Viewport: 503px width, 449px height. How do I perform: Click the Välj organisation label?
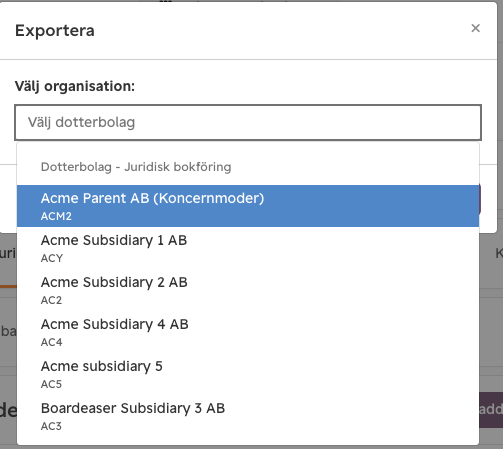[75, 86]
